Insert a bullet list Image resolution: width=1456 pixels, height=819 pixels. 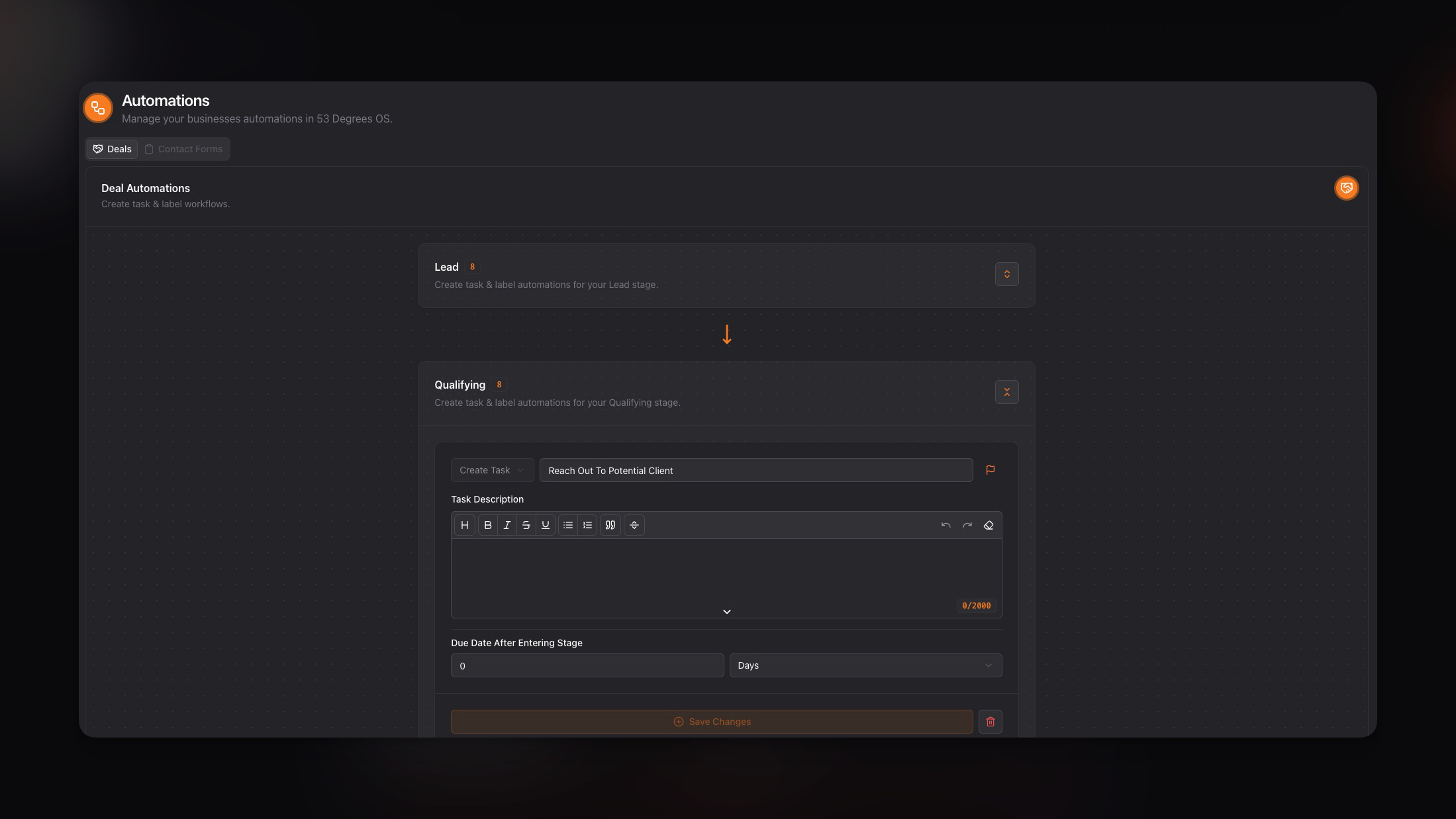(x=567, y=524)
